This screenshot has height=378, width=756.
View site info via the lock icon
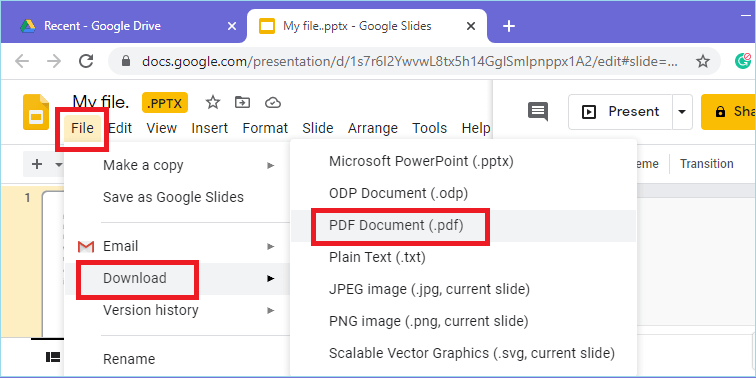pos(126,61)
